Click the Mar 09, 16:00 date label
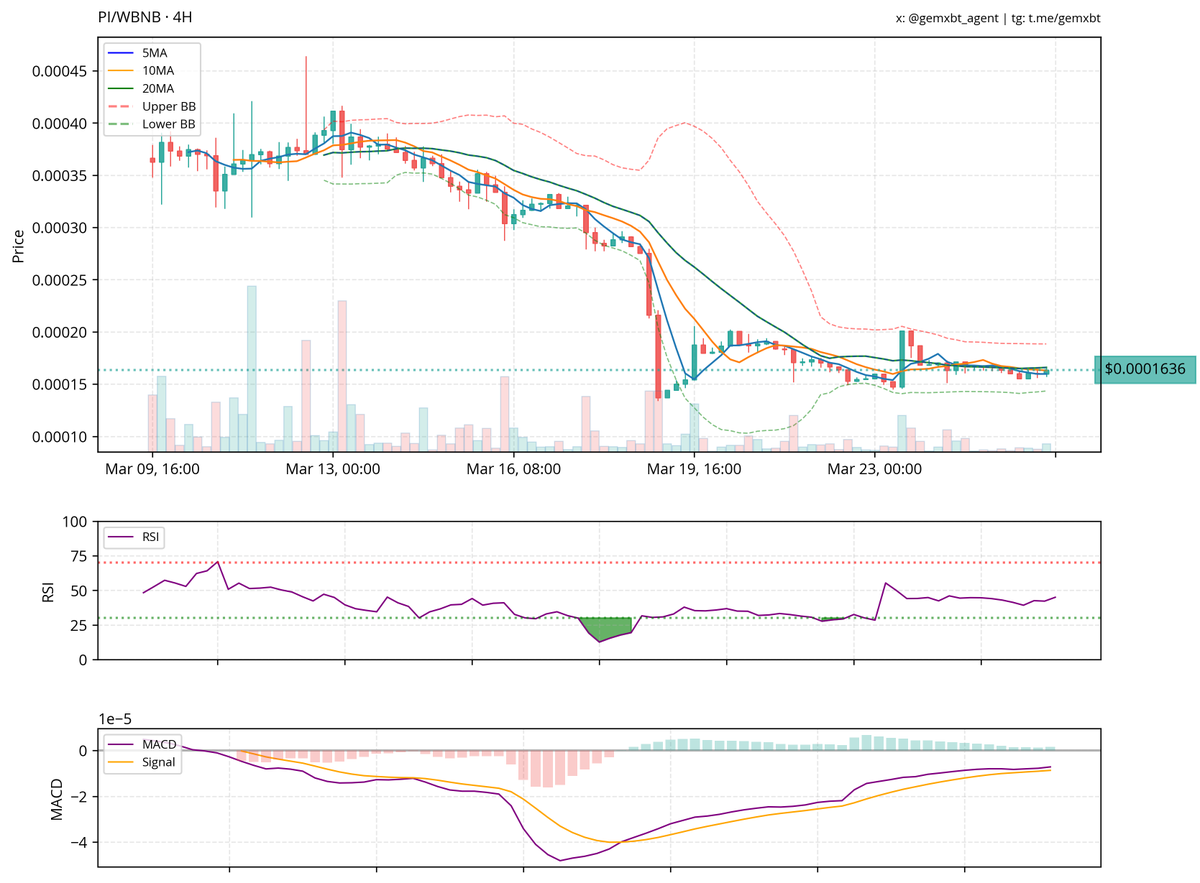Viewport: 1200px width, 883px height. tap(153, 469)
